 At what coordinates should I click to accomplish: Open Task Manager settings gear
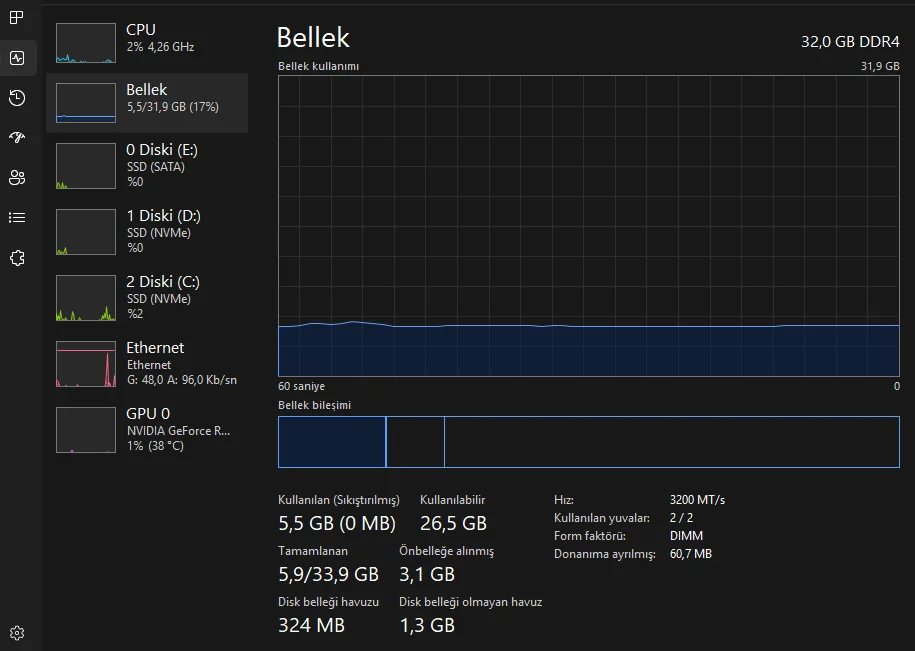(17, 633)
